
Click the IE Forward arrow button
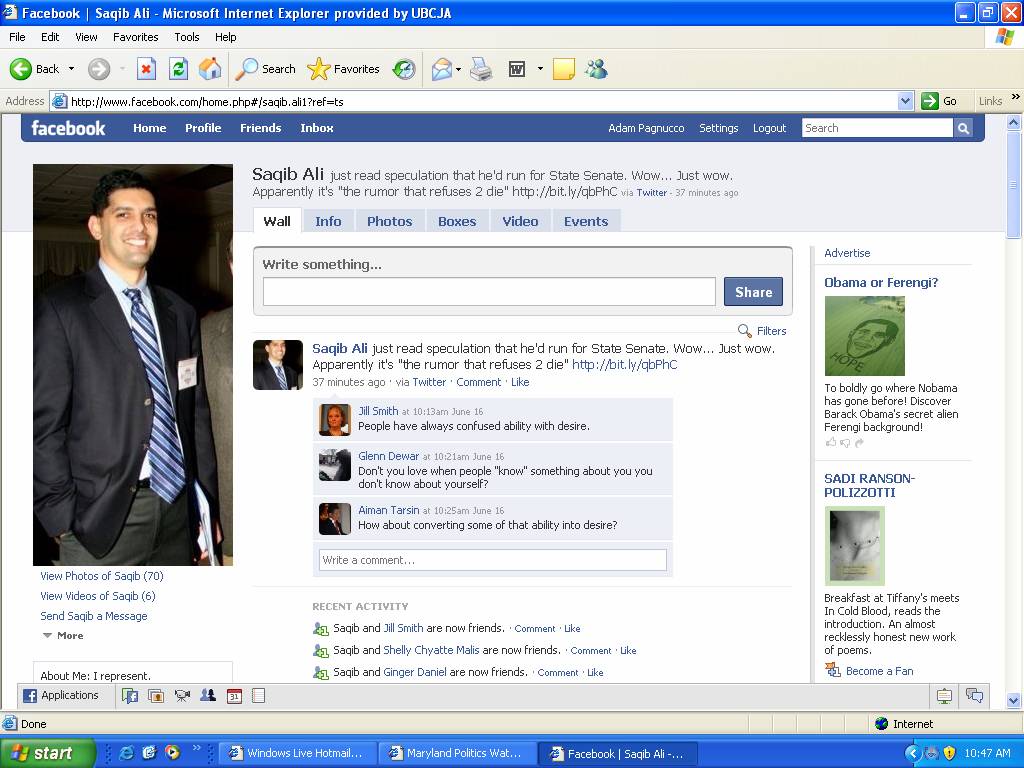pos(99,69)
